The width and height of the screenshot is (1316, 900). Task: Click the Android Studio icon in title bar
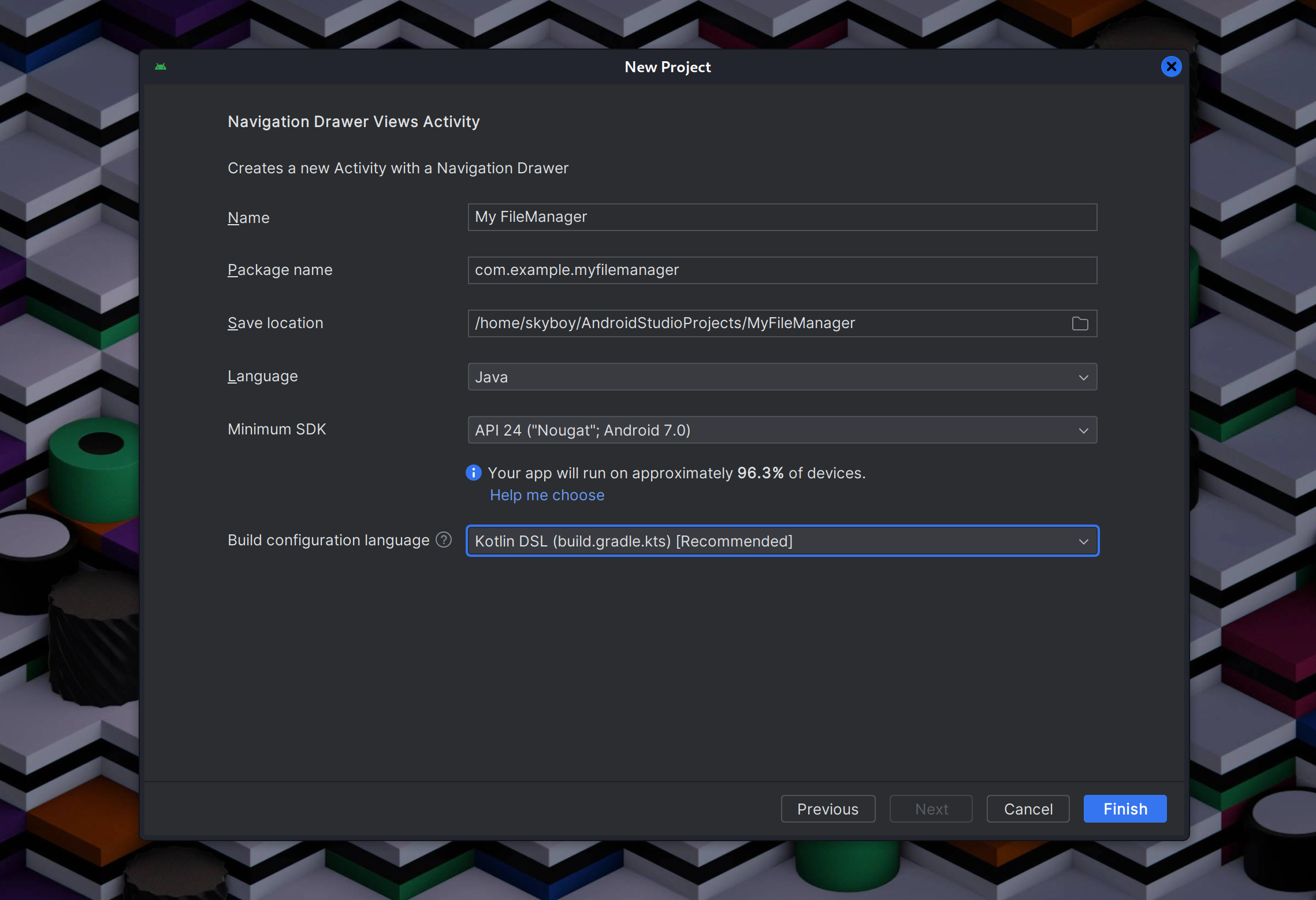161,66
